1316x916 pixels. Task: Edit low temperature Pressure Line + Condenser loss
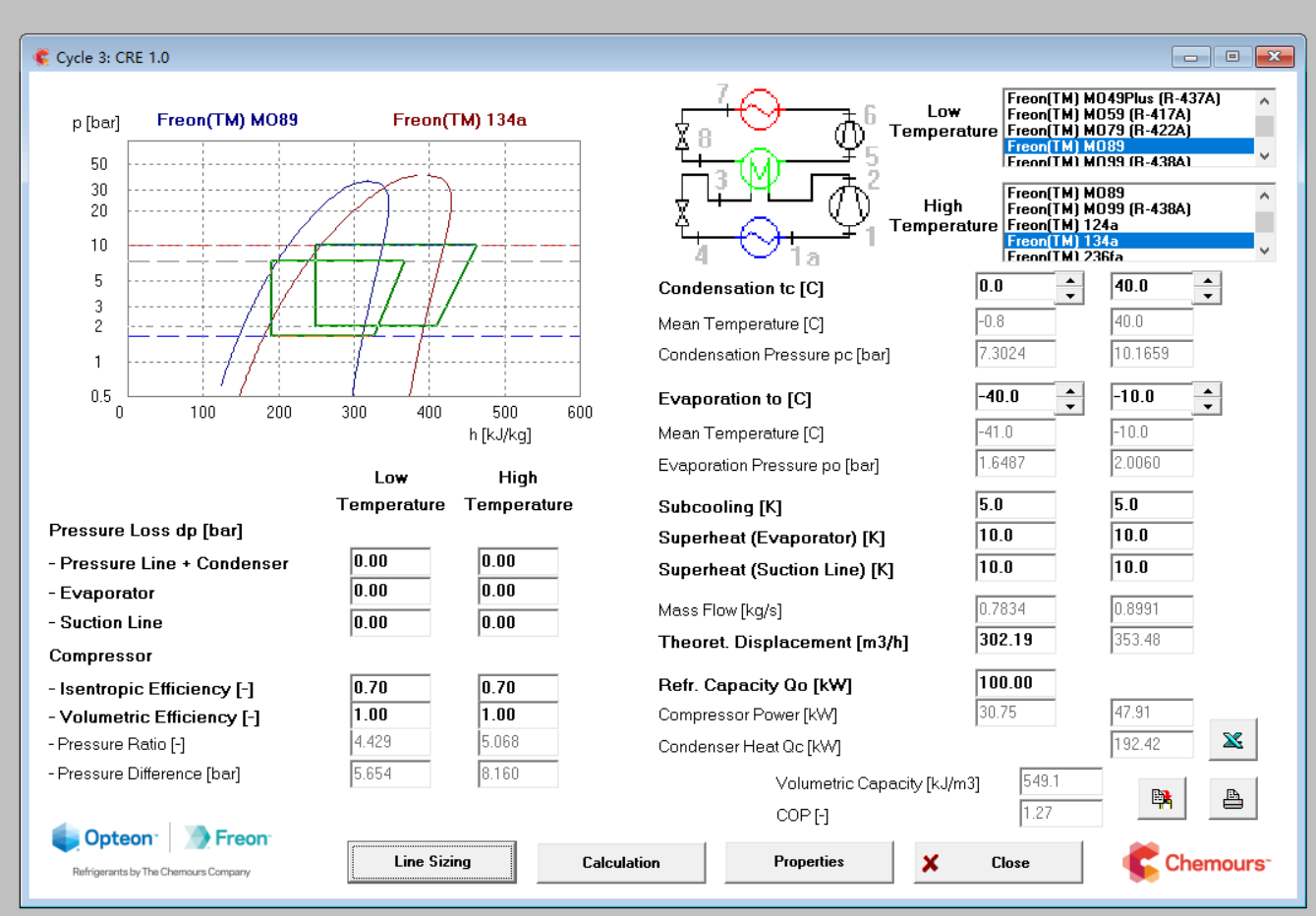[390, 562]
